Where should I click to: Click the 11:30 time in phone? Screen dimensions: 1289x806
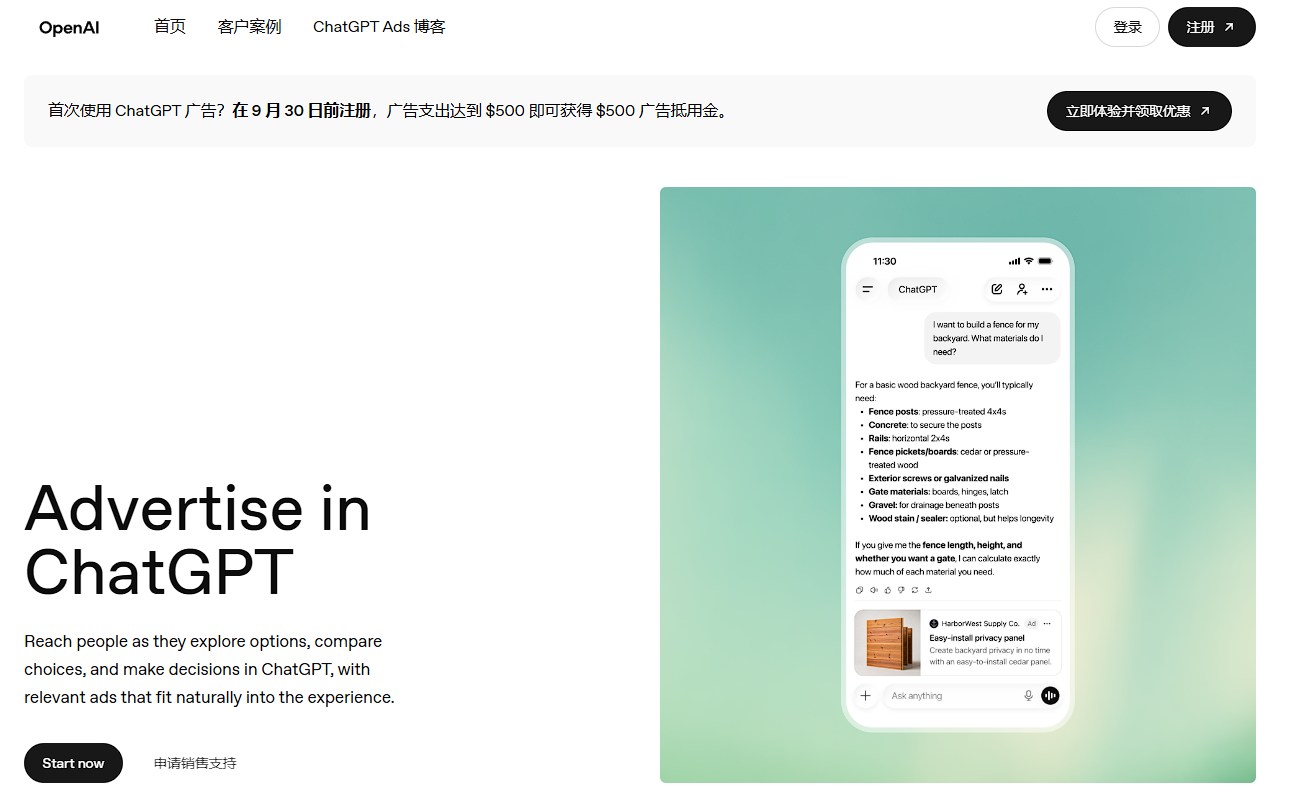click(884, 261)
